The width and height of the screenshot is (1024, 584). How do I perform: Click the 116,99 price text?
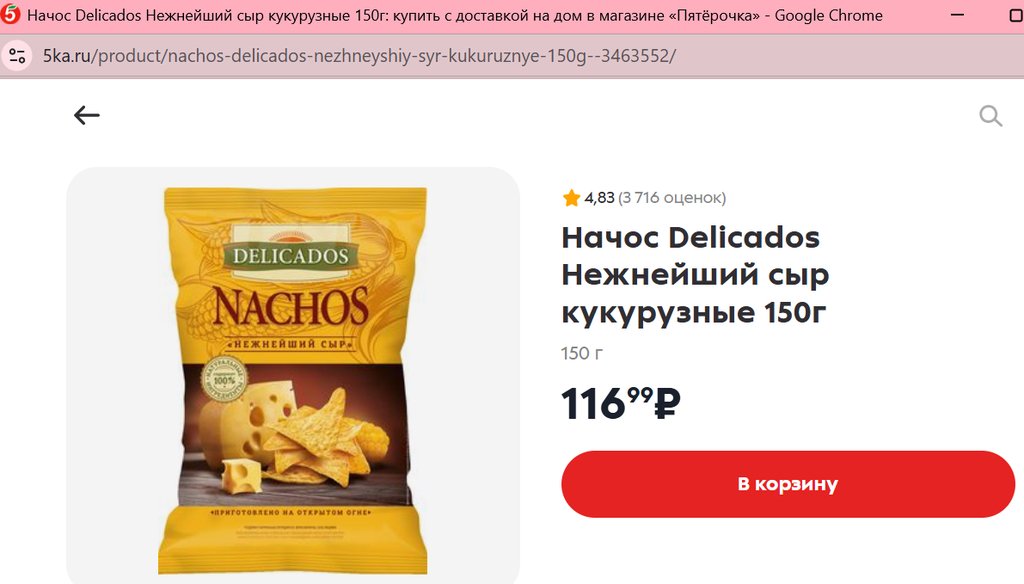pos(621,403)
